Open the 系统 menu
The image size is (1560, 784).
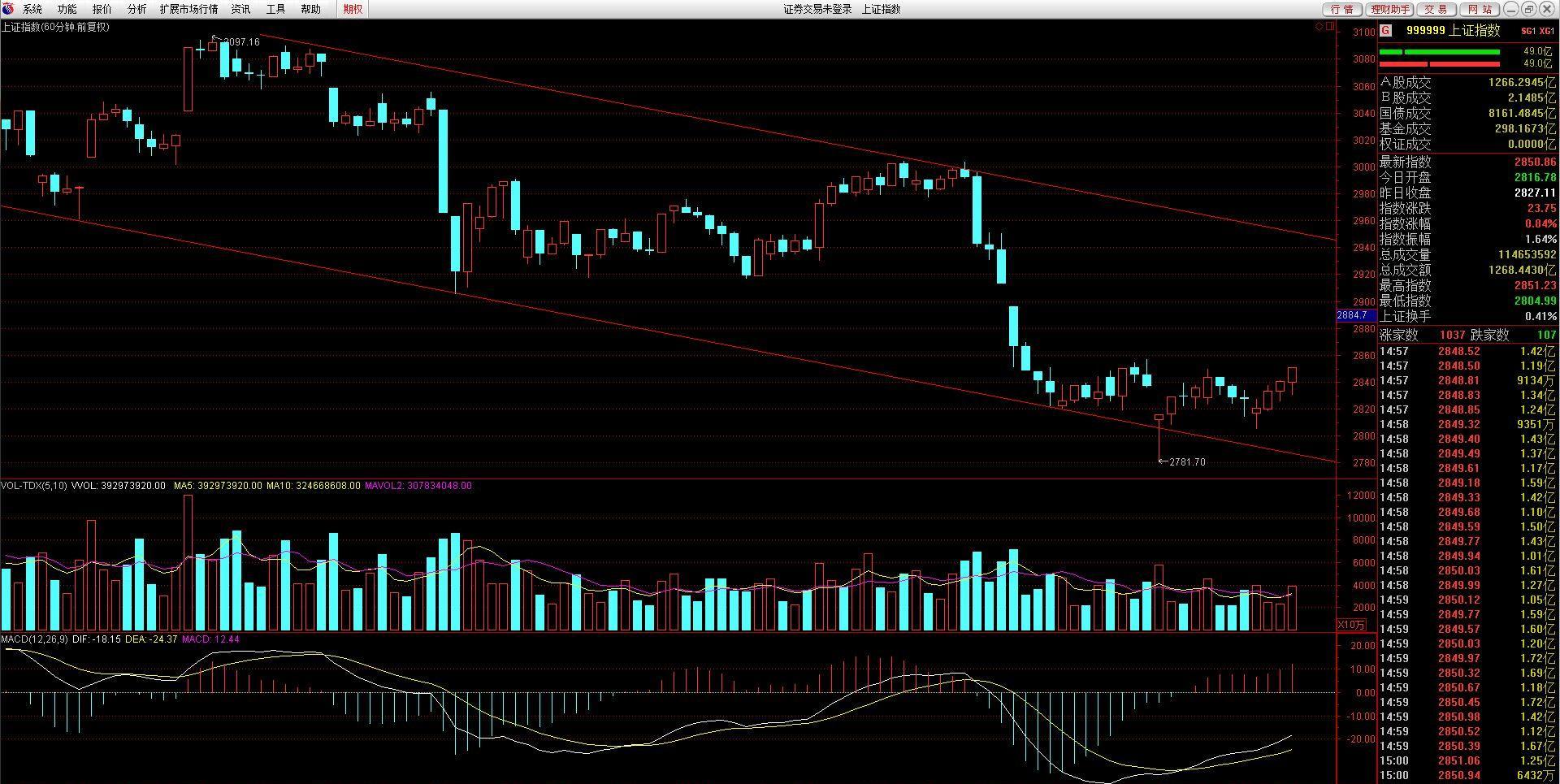point(32,9)
